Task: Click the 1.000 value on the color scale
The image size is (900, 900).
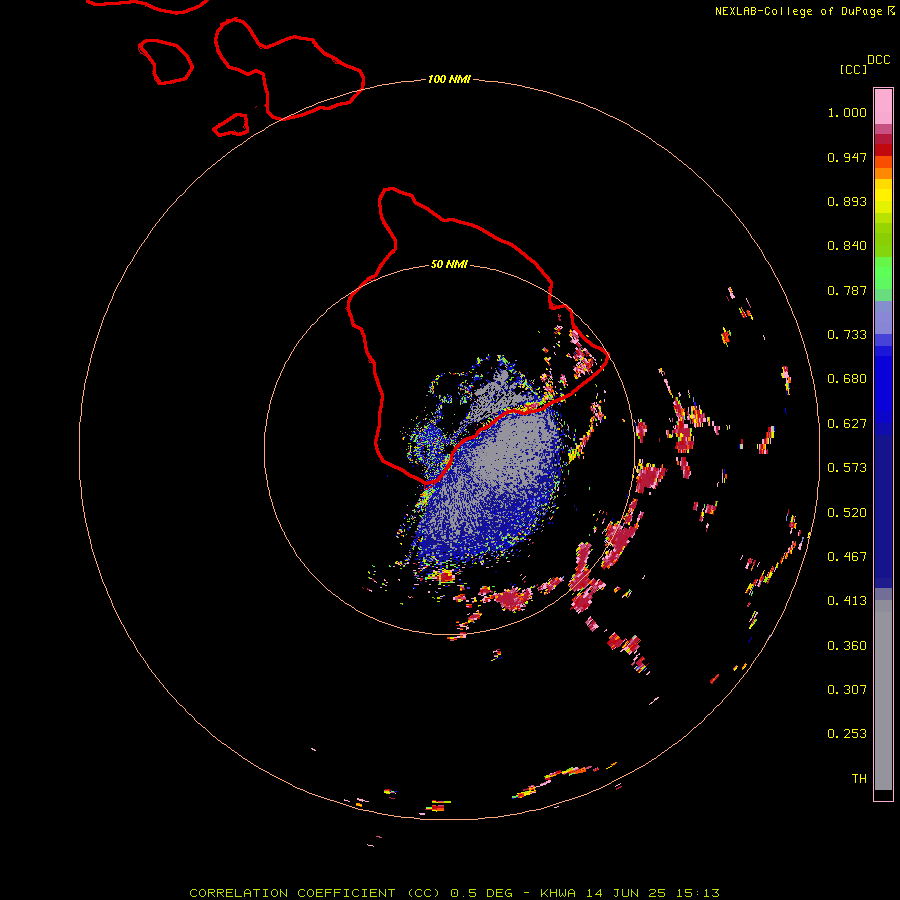Action: (847, 112)
